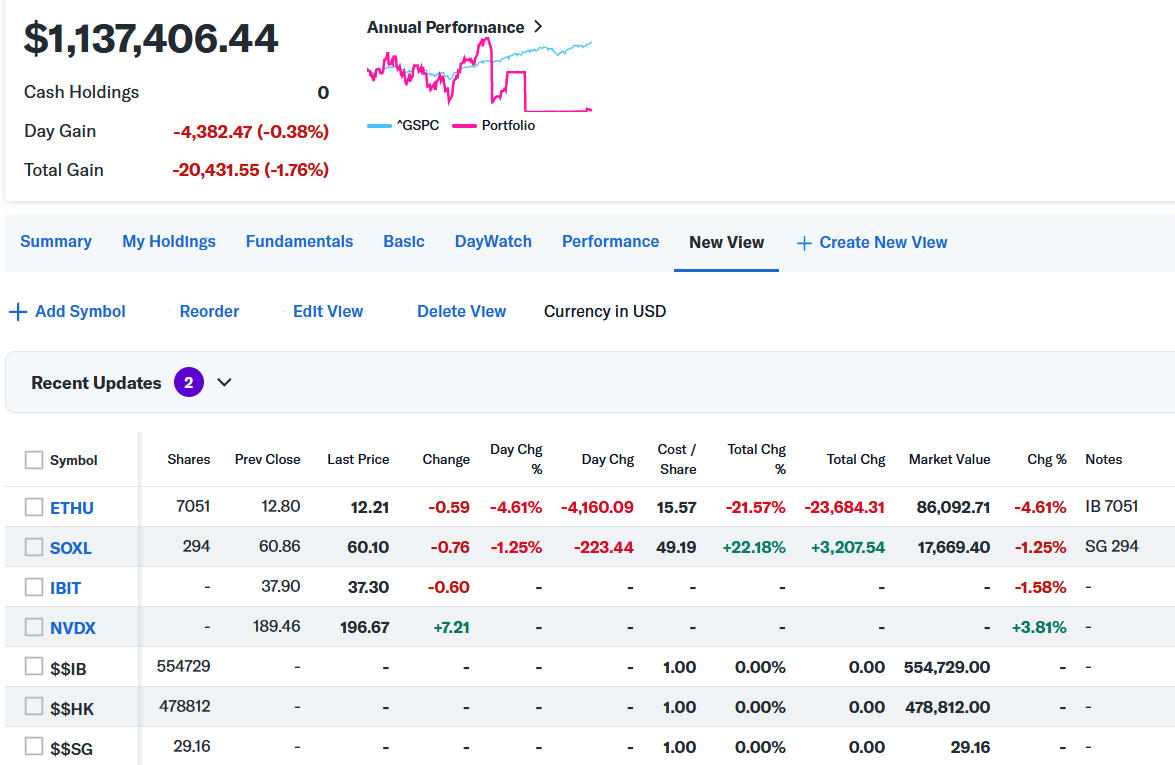Click the plus icon beside Create New View
Viewport: 1175px width, 765px height.
click(804, 243)
